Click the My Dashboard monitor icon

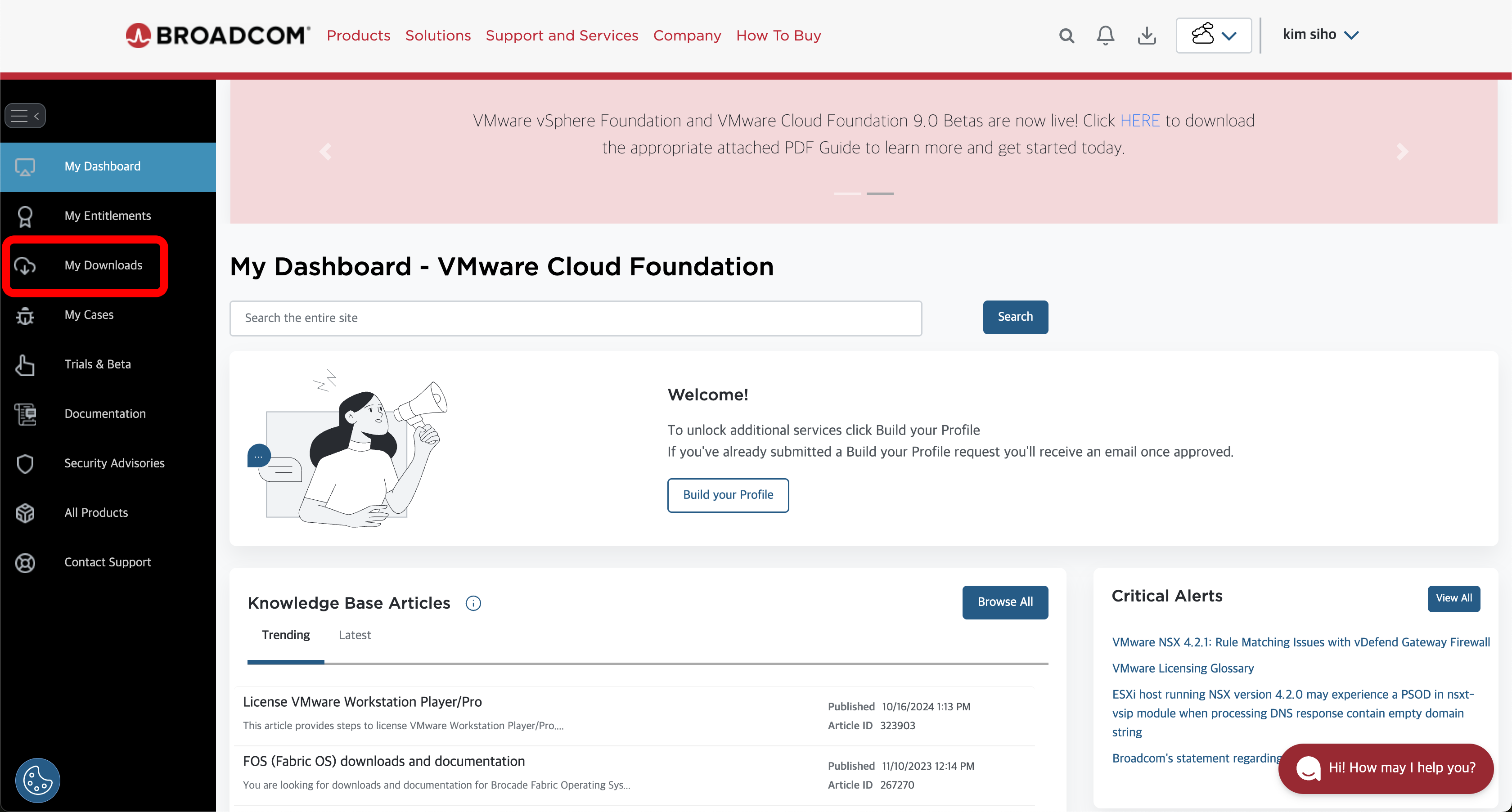(x=25, y=166)
